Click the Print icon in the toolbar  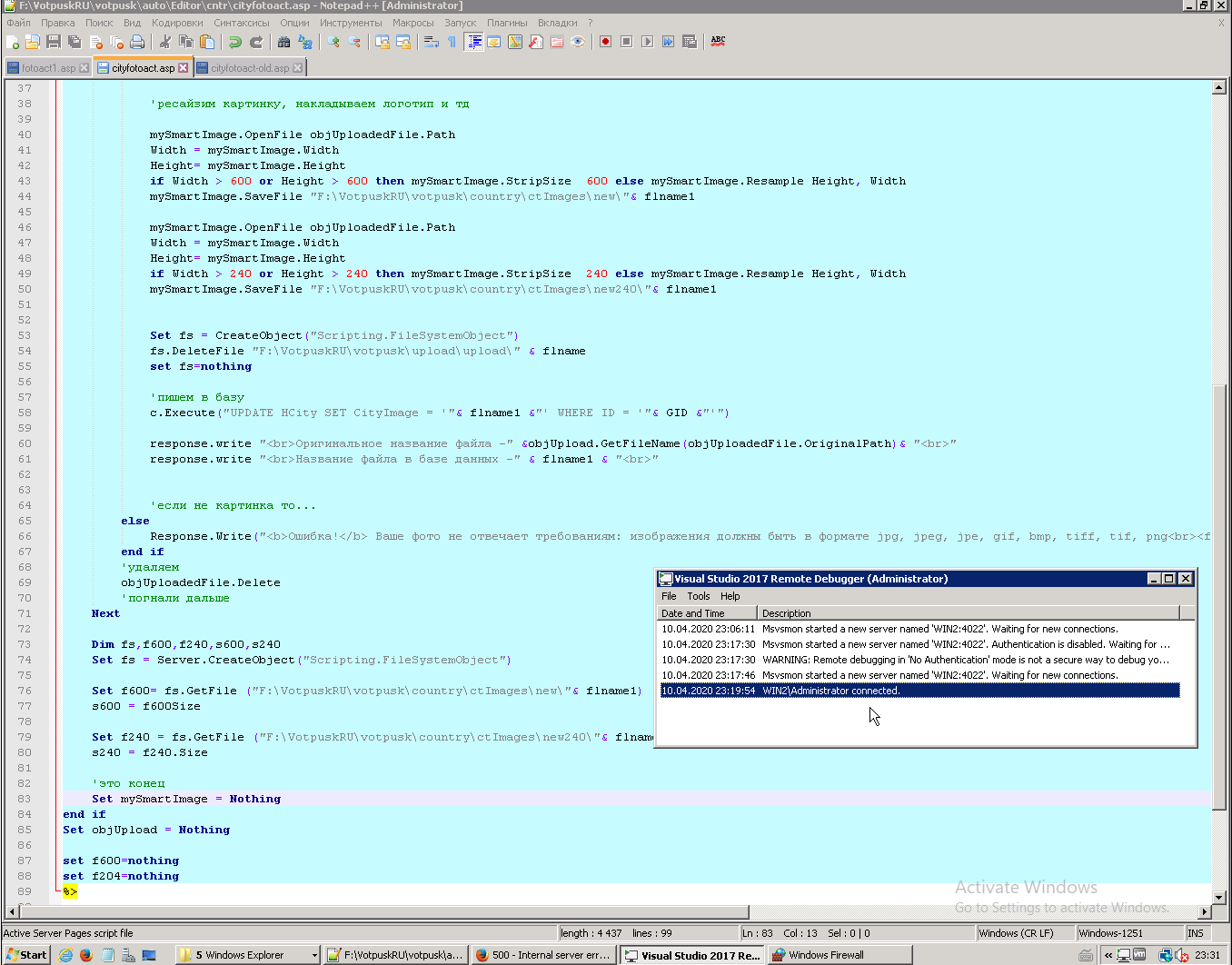pos(137,42)
